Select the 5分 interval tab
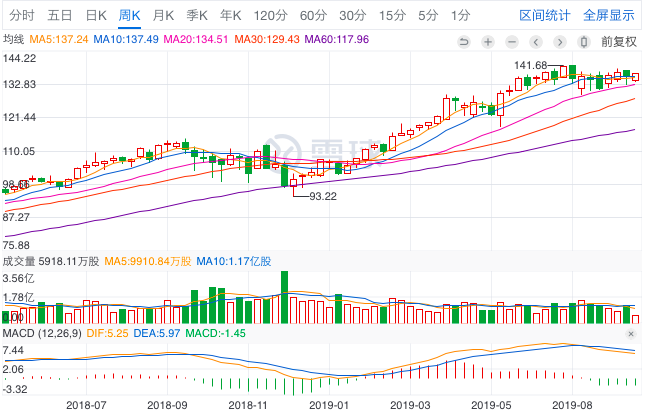 [x=429, y=16]
